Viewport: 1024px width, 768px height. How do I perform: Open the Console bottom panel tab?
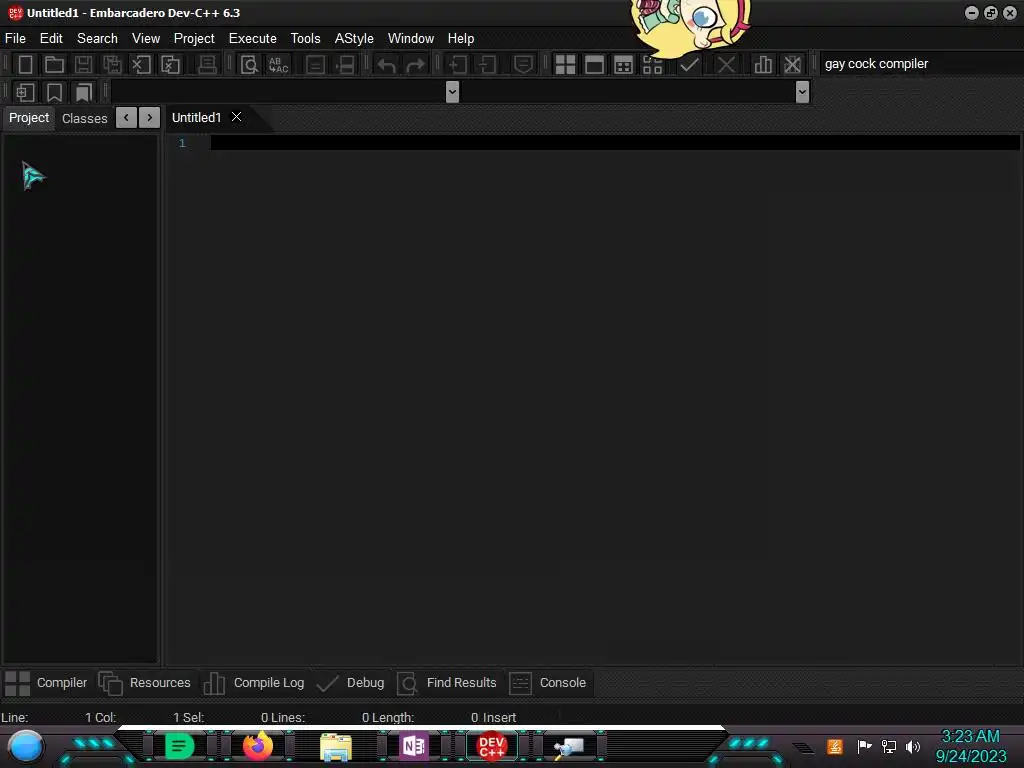click(x=547, y=683)
